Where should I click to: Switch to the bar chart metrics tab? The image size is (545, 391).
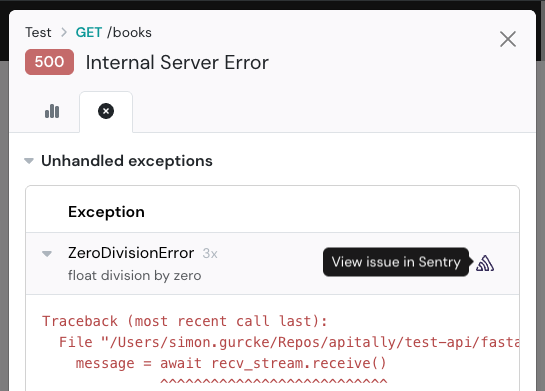click(x=52, y=111)
